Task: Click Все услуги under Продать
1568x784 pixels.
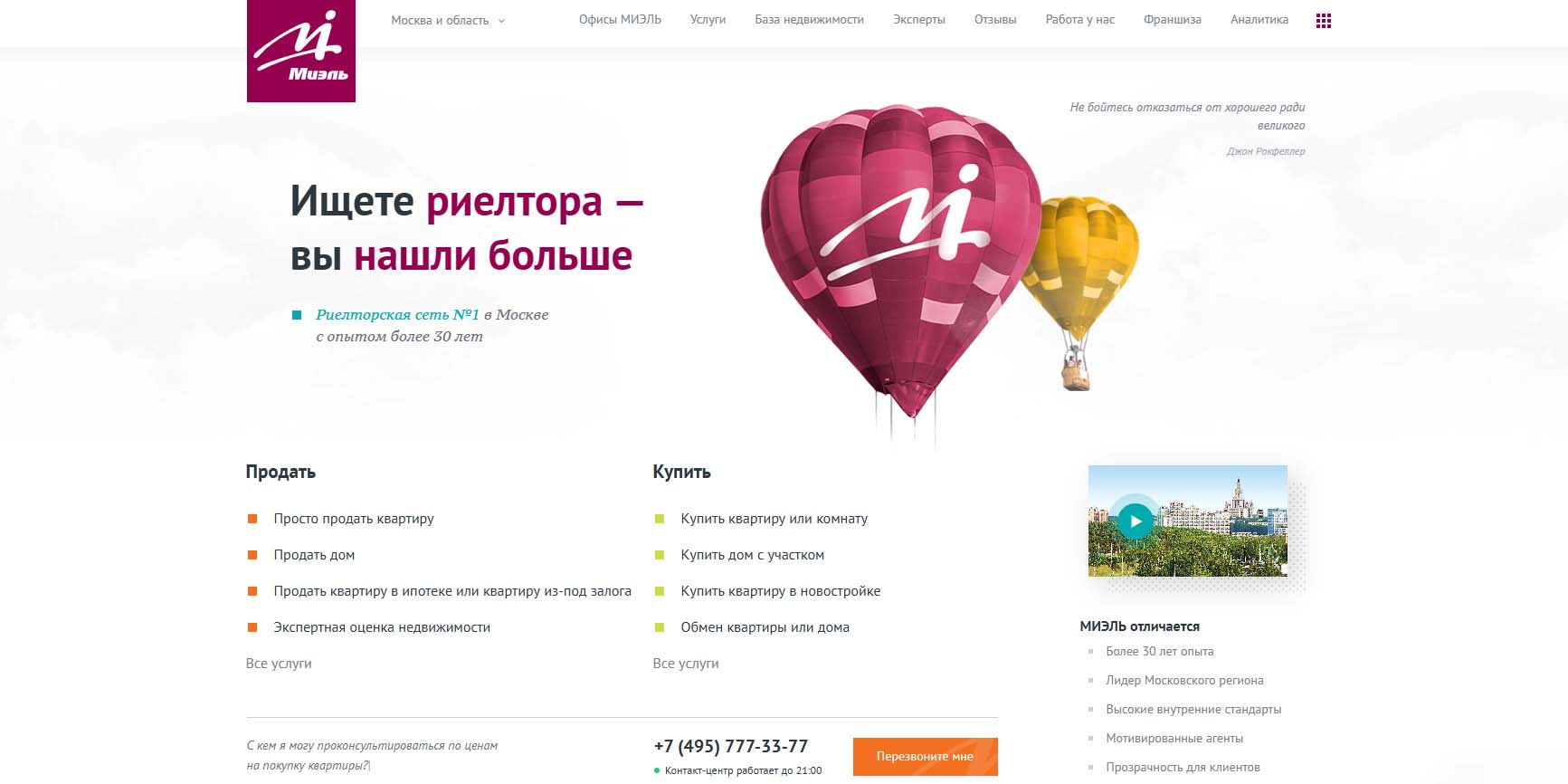Action: point(279,664)
